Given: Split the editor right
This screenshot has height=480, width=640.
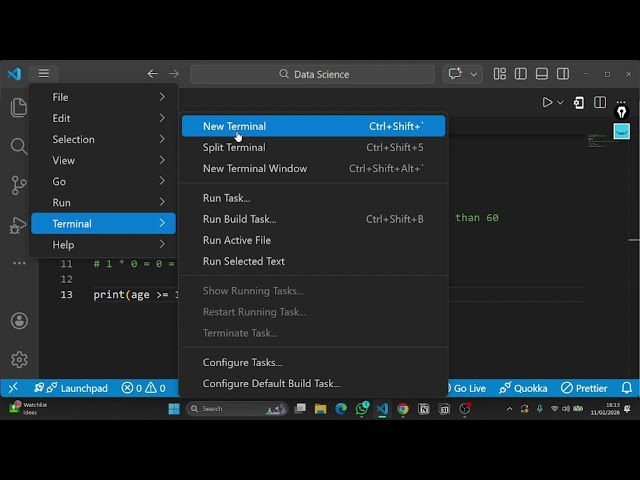Looking at the screenshot, I should click(x=600, y=102).
